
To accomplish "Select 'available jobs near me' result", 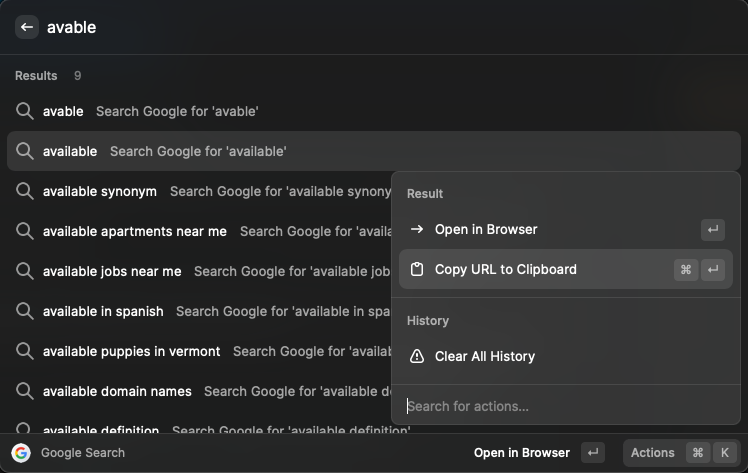I will [x=199, y=271].
